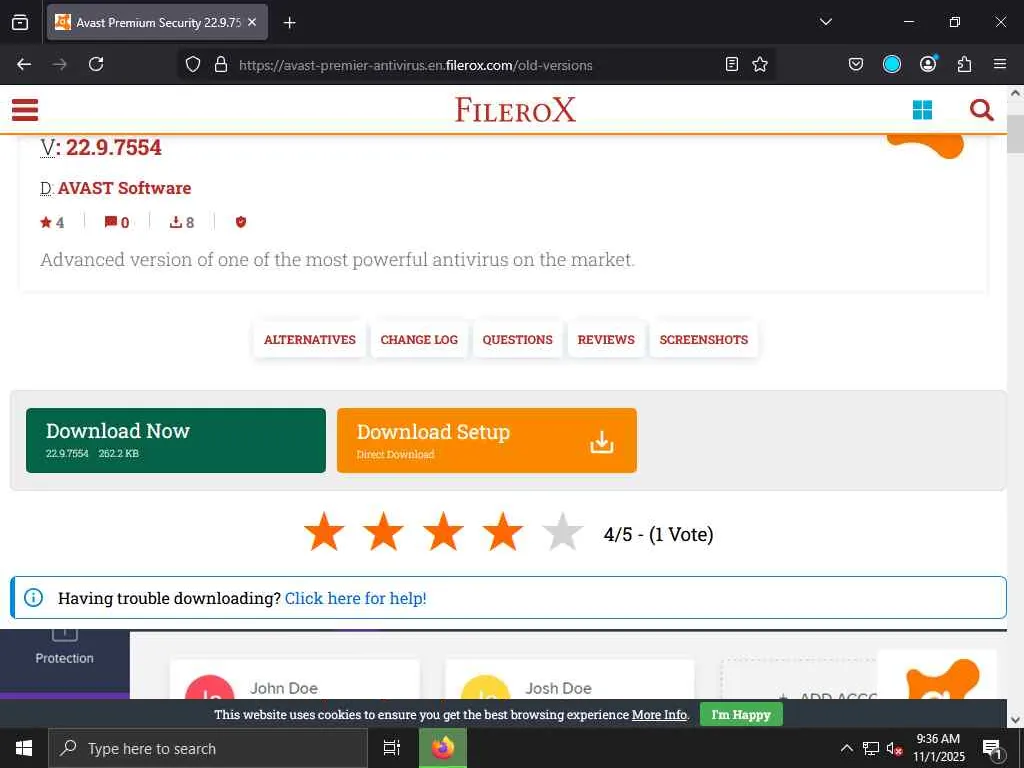
Task: Click the Firefox forward arrow
Action: click(59, 64)
